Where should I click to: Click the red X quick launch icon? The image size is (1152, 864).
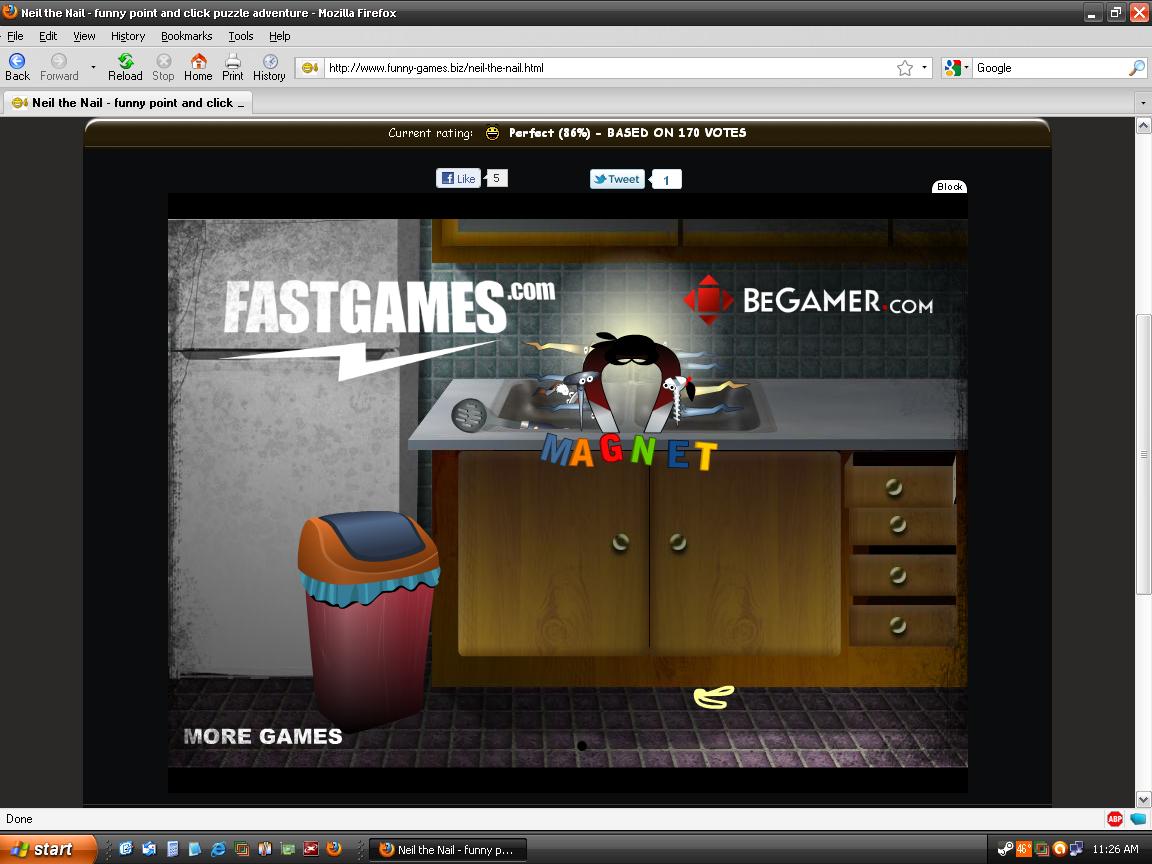pyautogui.click(x=311, y=849)
